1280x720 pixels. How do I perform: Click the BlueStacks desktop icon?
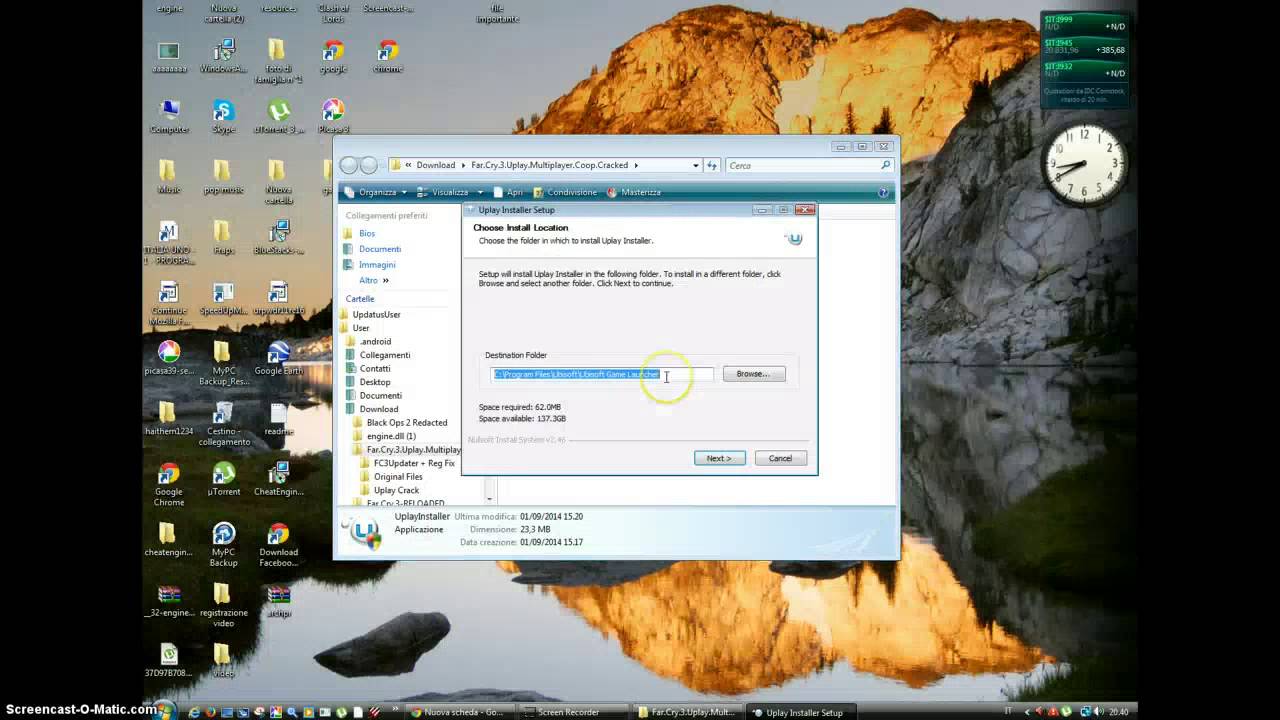coord(279,237)
